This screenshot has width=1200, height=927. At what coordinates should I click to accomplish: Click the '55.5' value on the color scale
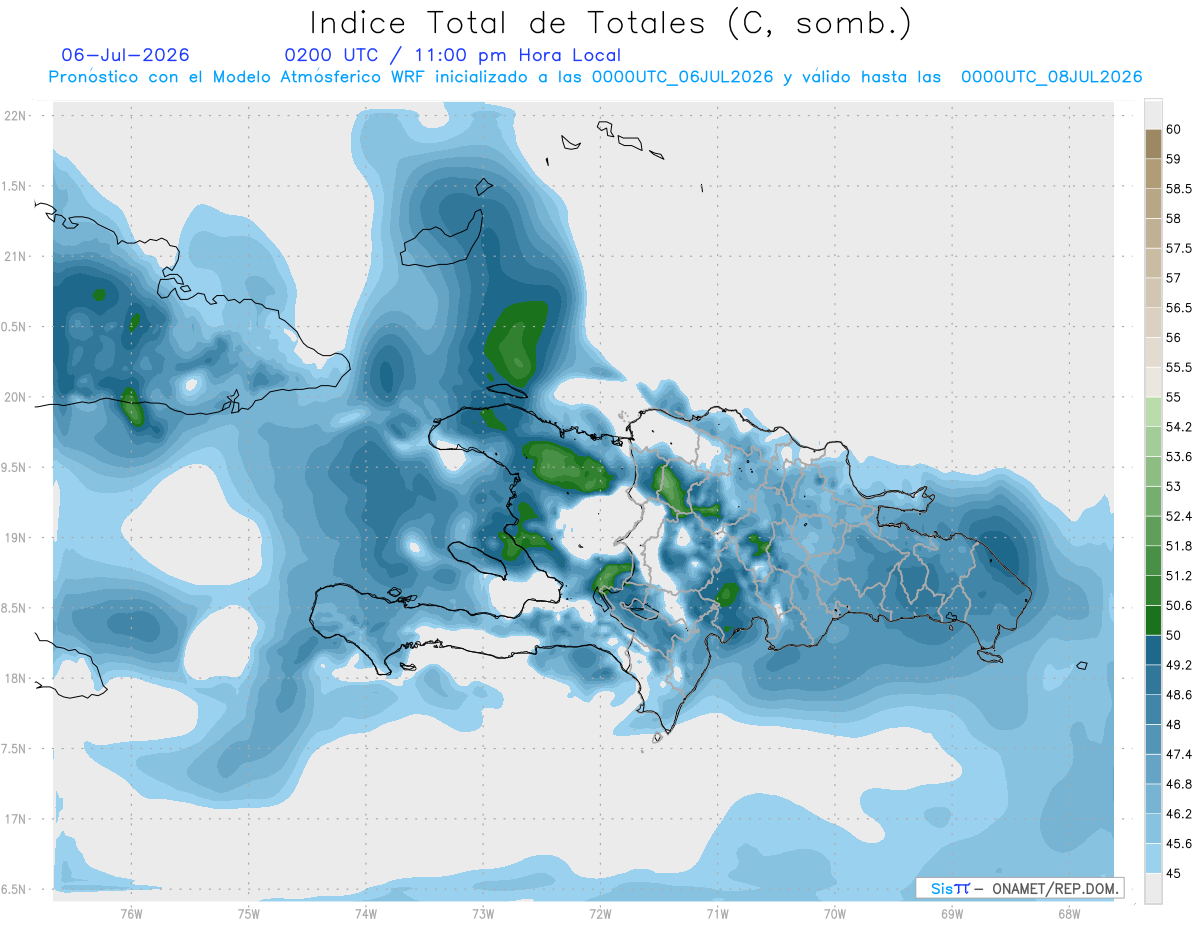tap(1179, 368)
